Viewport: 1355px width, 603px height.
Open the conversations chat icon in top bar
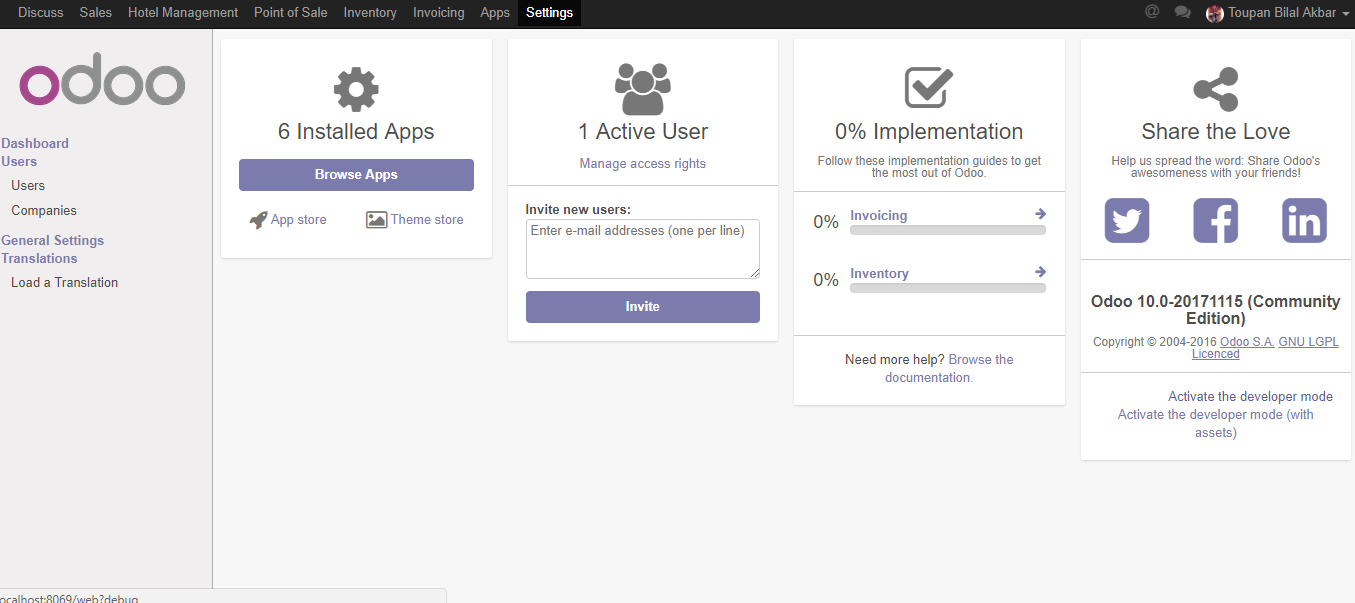click(1182, 12)
